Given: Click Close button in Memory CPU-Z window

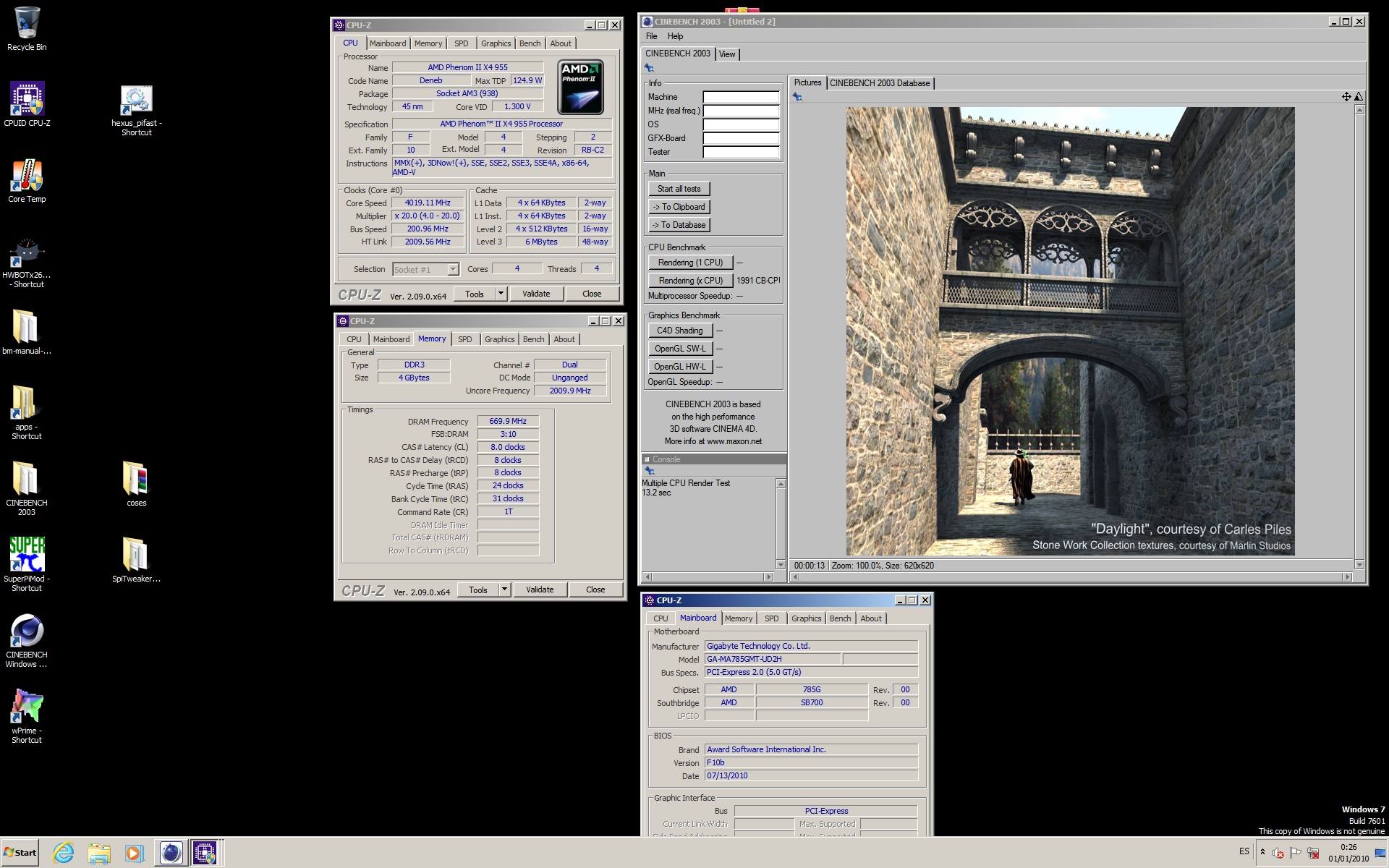Looking at the screenshot, I should point(595,590).
